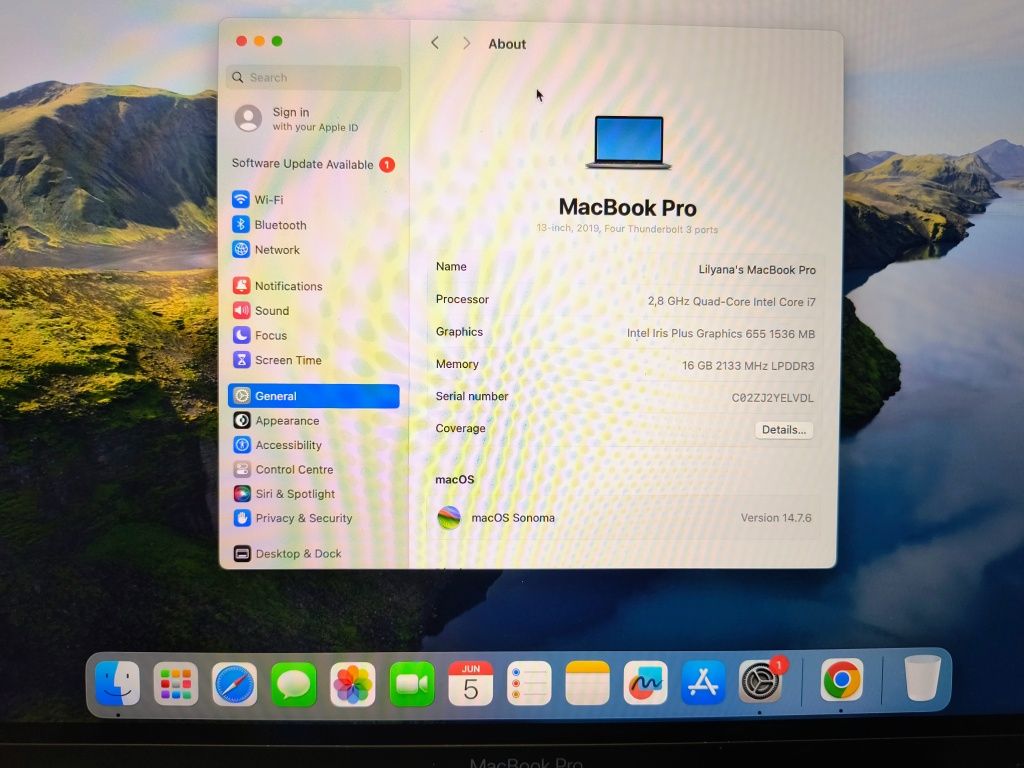Click the MacBook Pro laptop image
The height and width of the screenshot is (768, 1024).
[629, 142]
